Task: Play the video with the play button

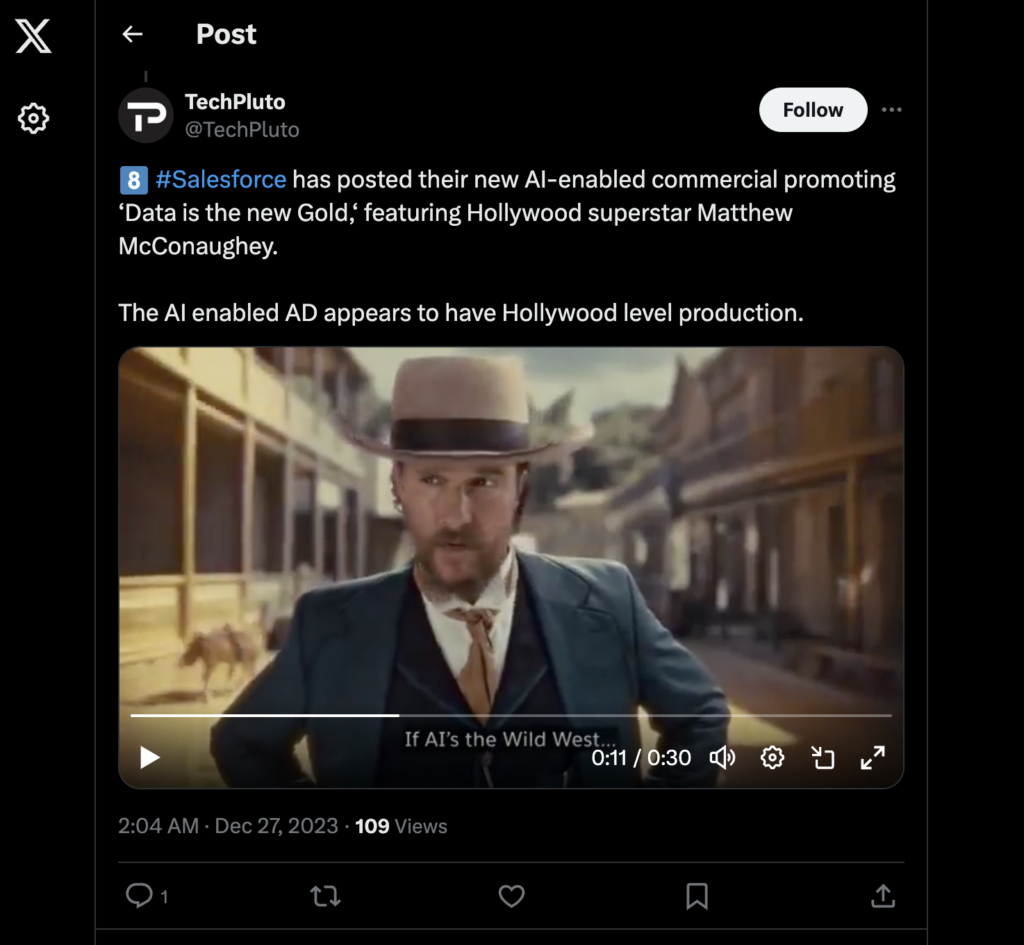Action: [x=150, y=758]
